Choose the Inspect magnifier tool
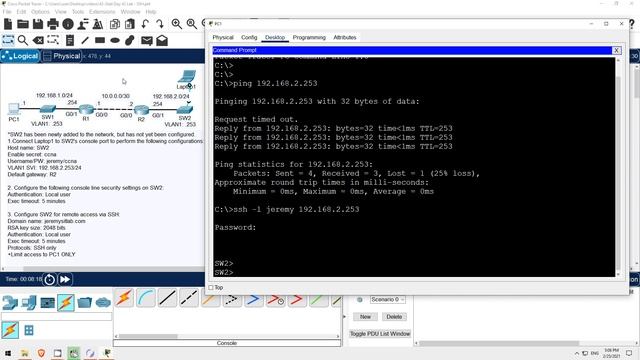 coord(23,40)
